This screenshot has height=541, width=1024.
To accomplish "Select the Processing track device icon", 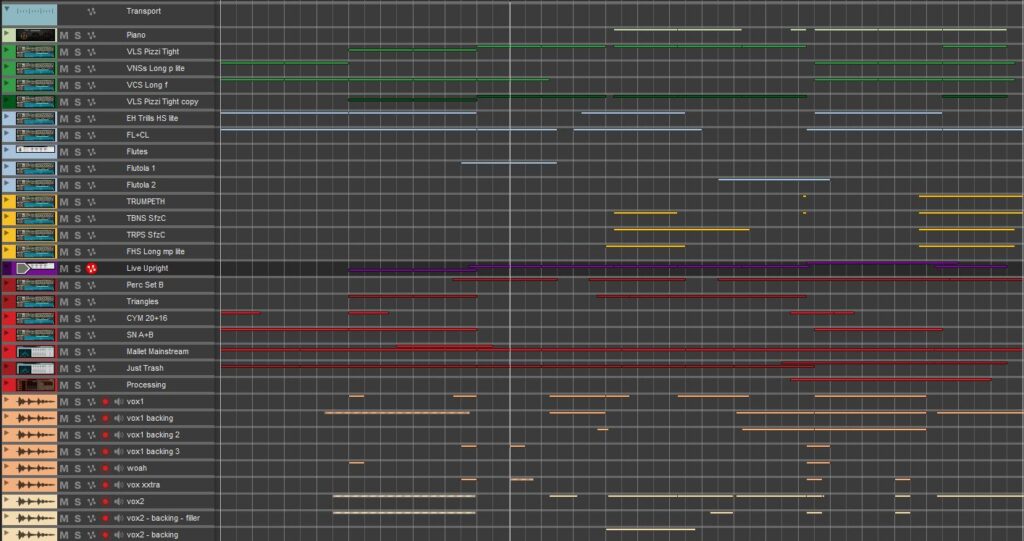I will point(35,385).
